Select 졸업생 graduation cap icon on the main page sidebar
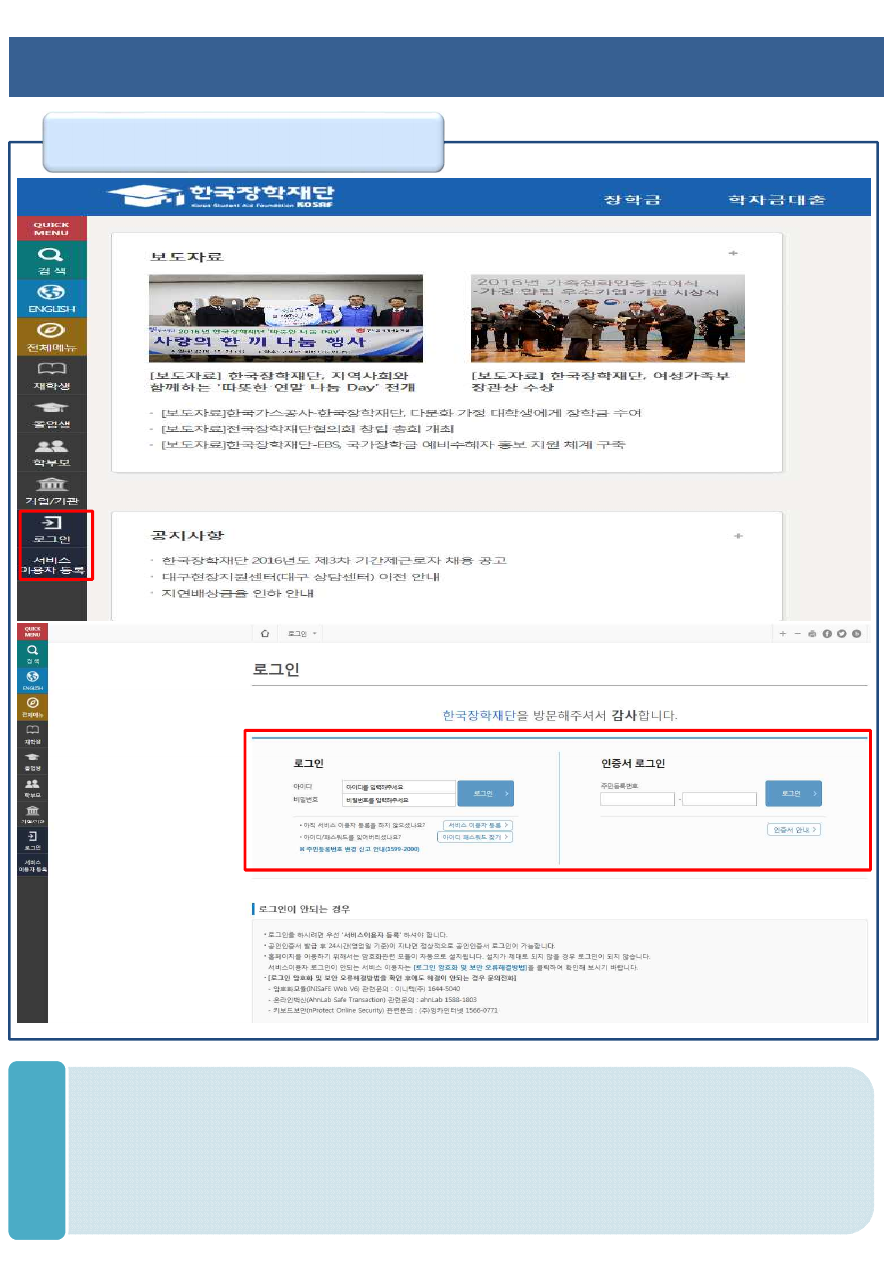The height and width of the screenshot is (1262, 893). point(52,414)
